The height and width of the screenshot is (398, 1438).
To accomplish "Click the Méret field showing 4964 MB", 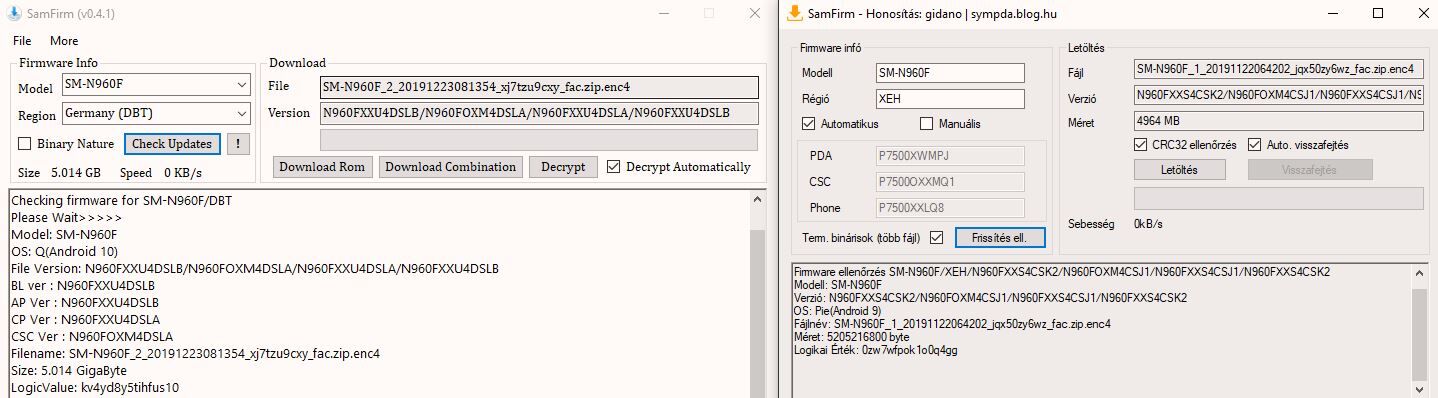I will pos(1278,121).
